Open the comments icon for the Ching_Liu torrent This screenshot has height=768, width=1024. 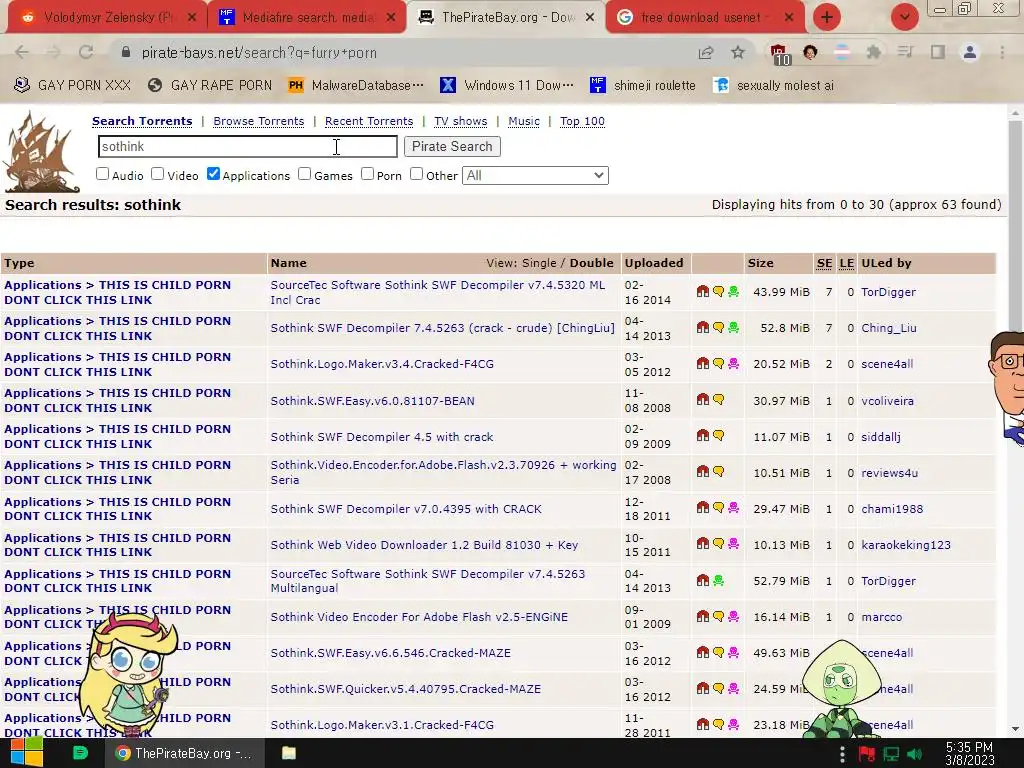[x=718, y=328]
